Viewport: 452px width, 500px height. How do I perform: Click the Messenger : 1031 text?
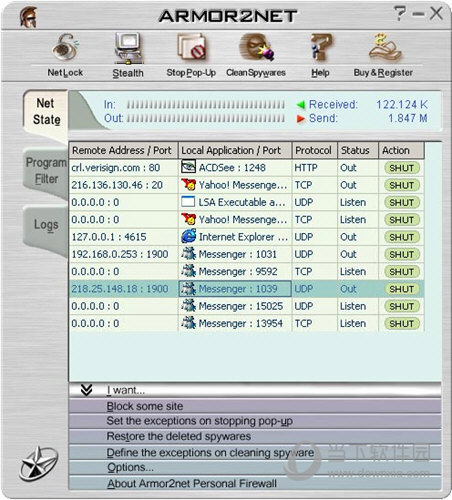[x=238, y=254]
